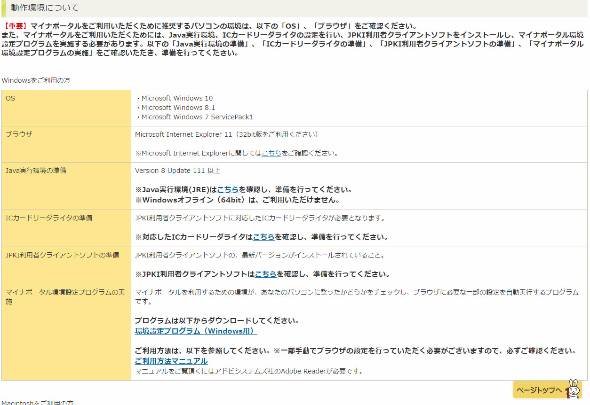Click the Windowsをご利用の方 subheading

pyautogui.click(x=36, y=81)
